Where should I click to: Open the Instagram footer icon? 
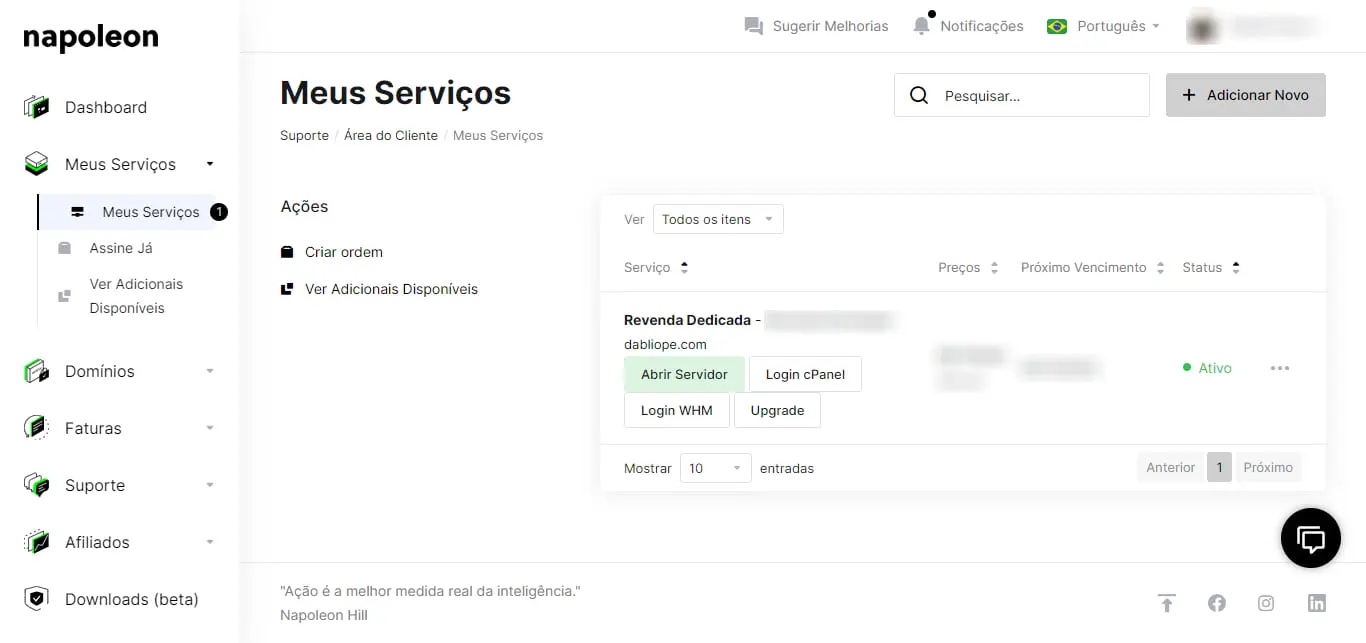pyautogui.click(x=1266, y=603)
